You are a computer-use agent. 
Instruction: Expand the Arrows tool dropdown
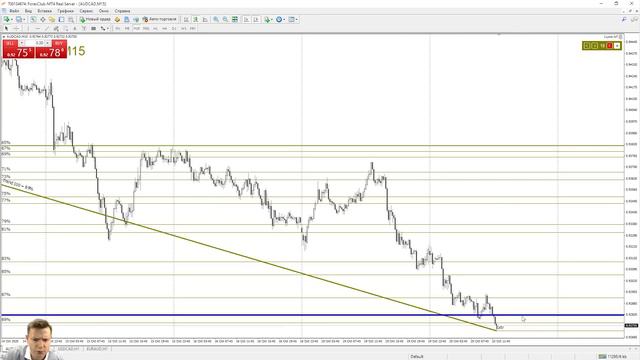click(x=108, y=29)
